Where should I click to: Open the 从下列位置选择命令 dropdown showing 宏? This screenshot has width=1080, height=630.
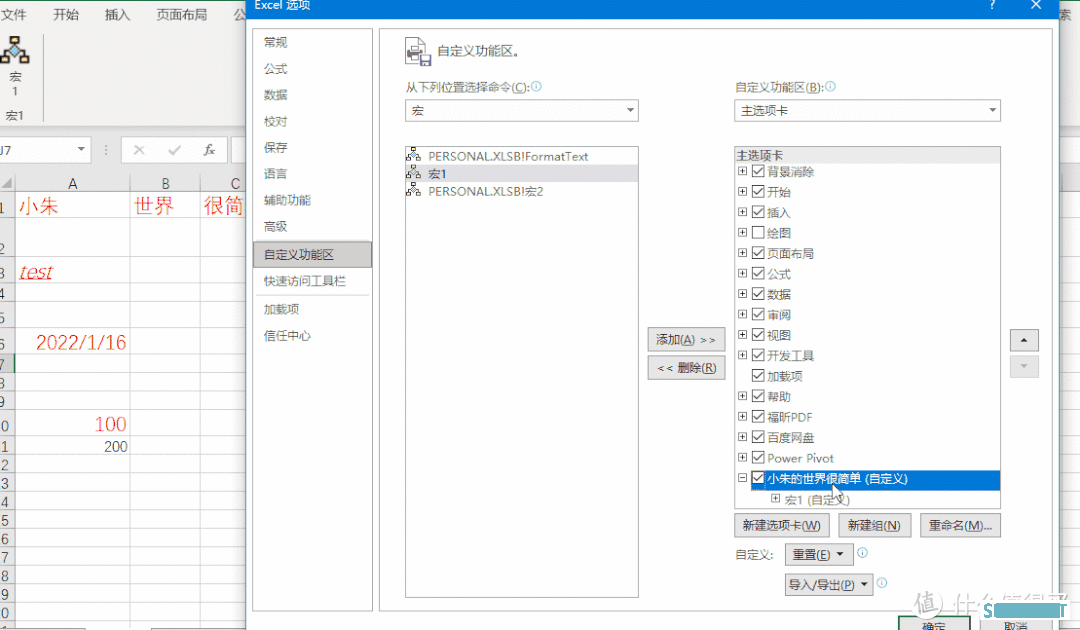point(521,111)
